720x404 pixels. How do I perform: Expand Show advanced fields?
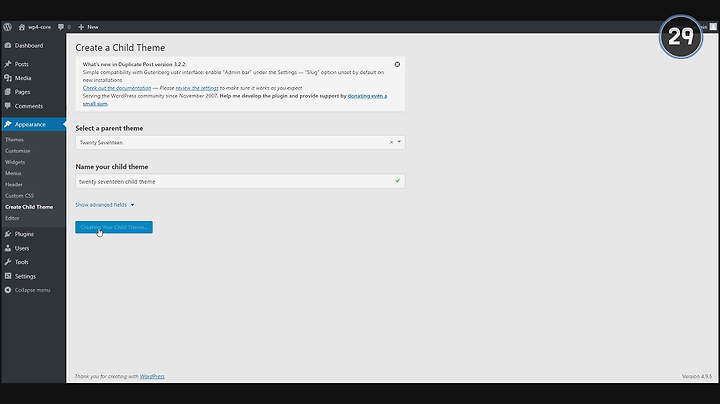tap(105, 205)
